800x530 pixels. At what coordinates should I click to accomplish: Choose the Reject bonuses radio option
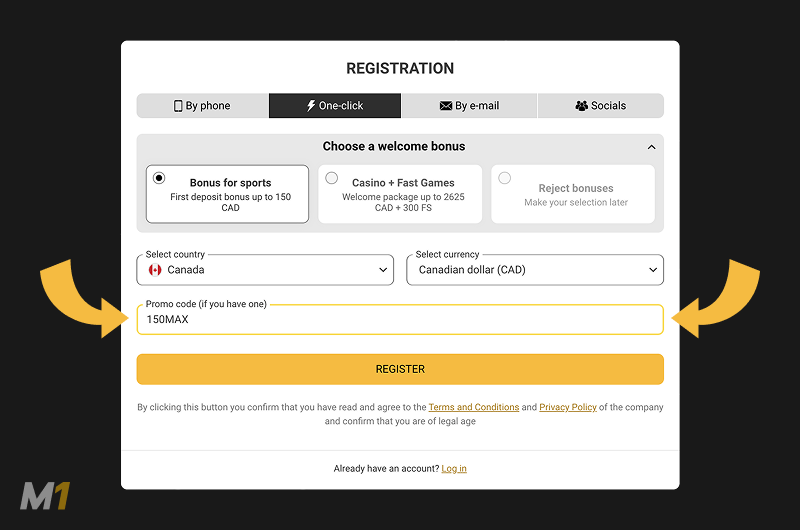(504, 178)
